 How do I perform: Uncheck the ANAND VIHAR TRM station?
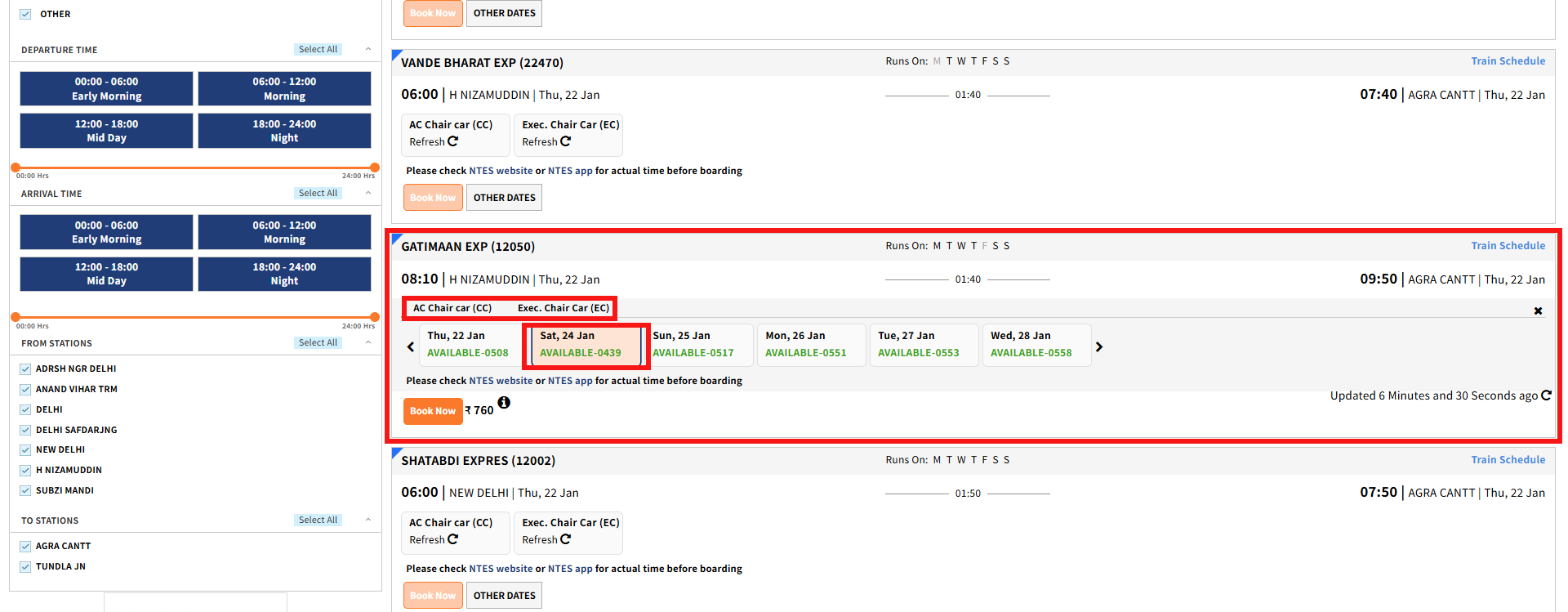click(x=25, y=390)
